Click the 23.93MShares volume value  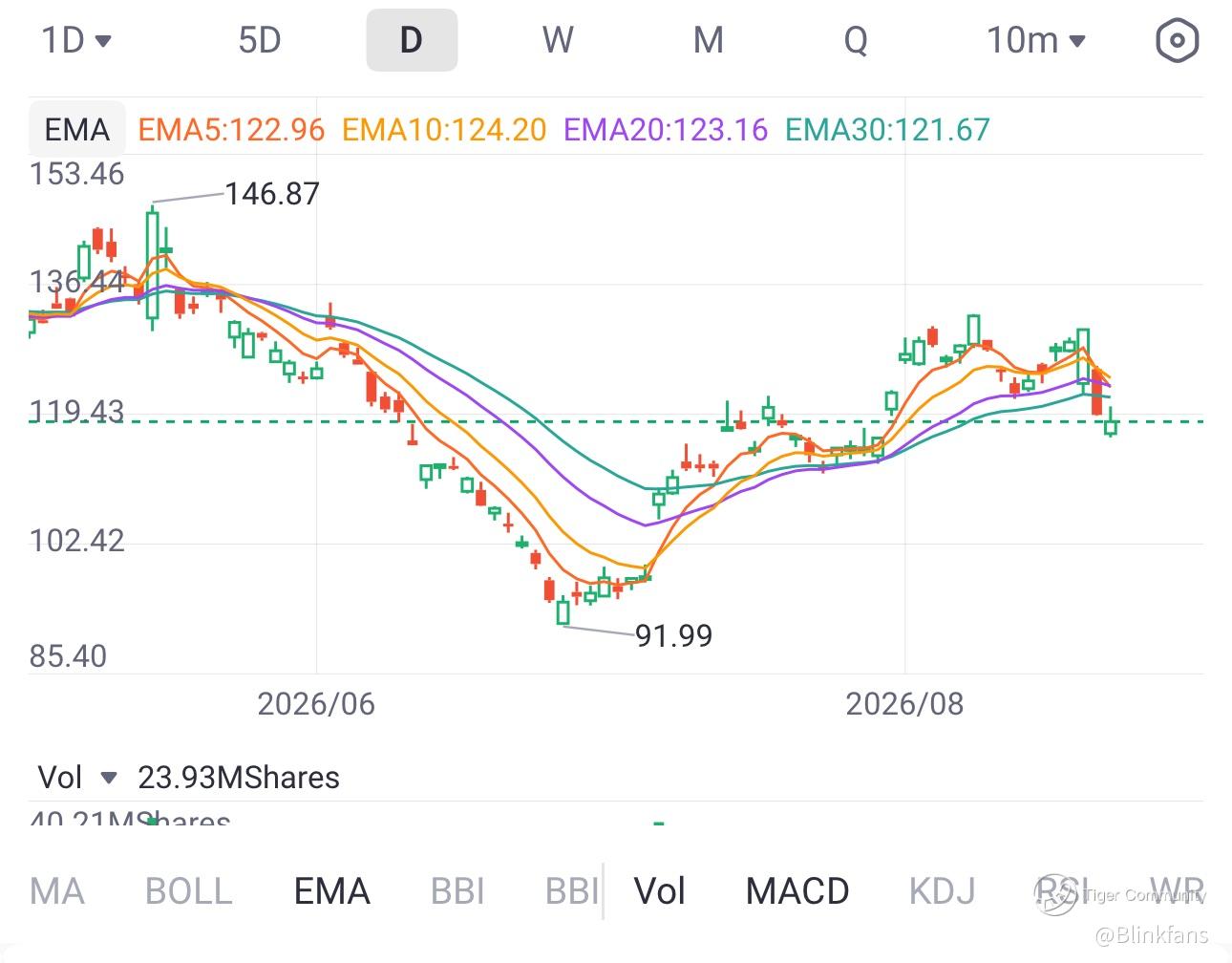pyautogui.click(x=239, y=778)
